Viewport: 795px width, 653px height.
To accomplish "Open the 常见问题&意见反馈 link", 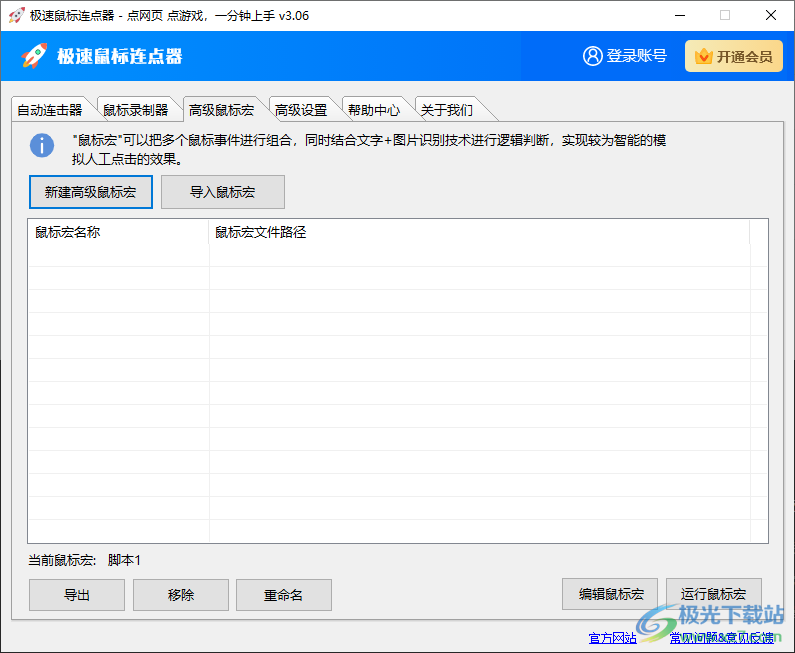I will tap(722, 638).
